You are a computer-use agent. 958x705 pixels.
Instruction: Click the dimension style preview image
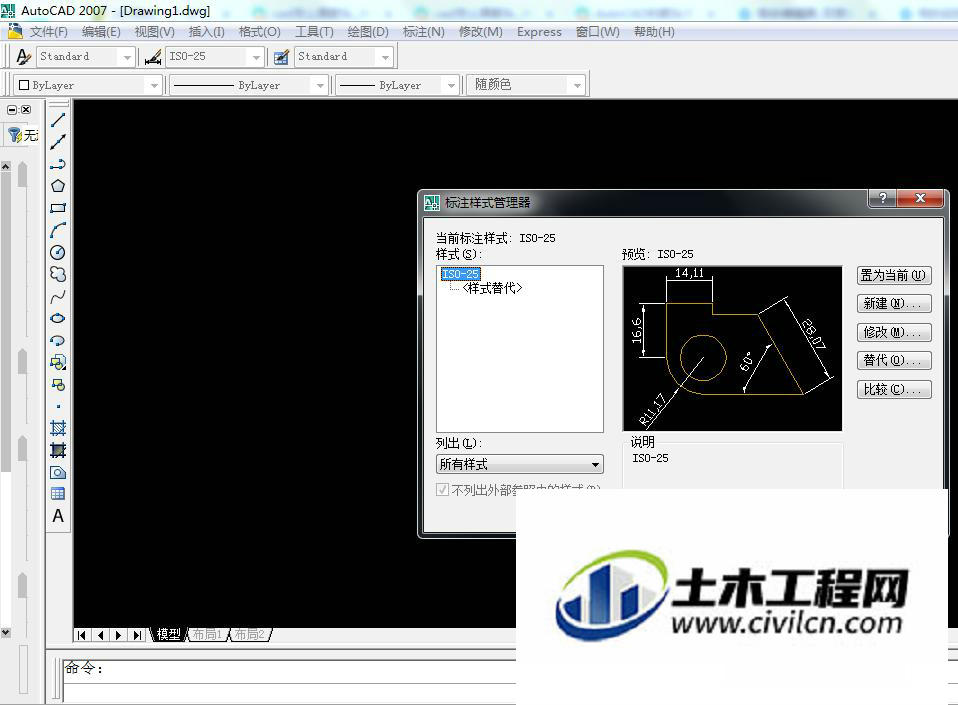732,348
